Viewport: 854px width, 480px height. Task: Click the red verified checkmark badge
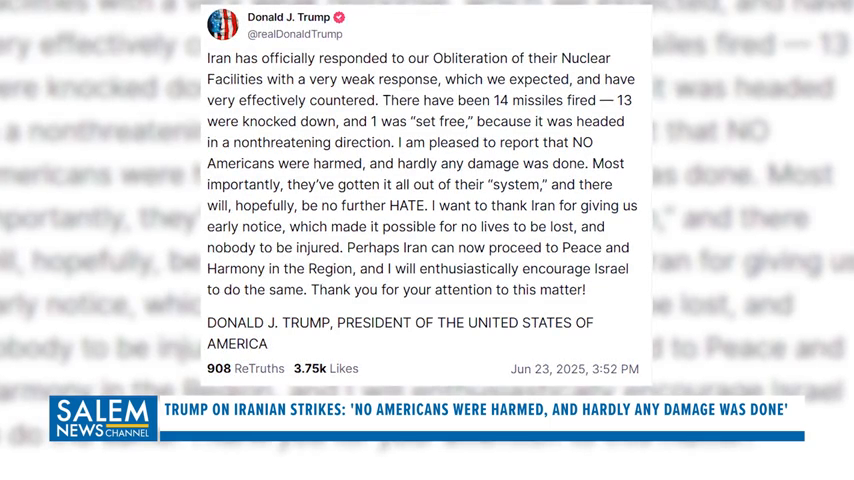(x=339, y=17)
